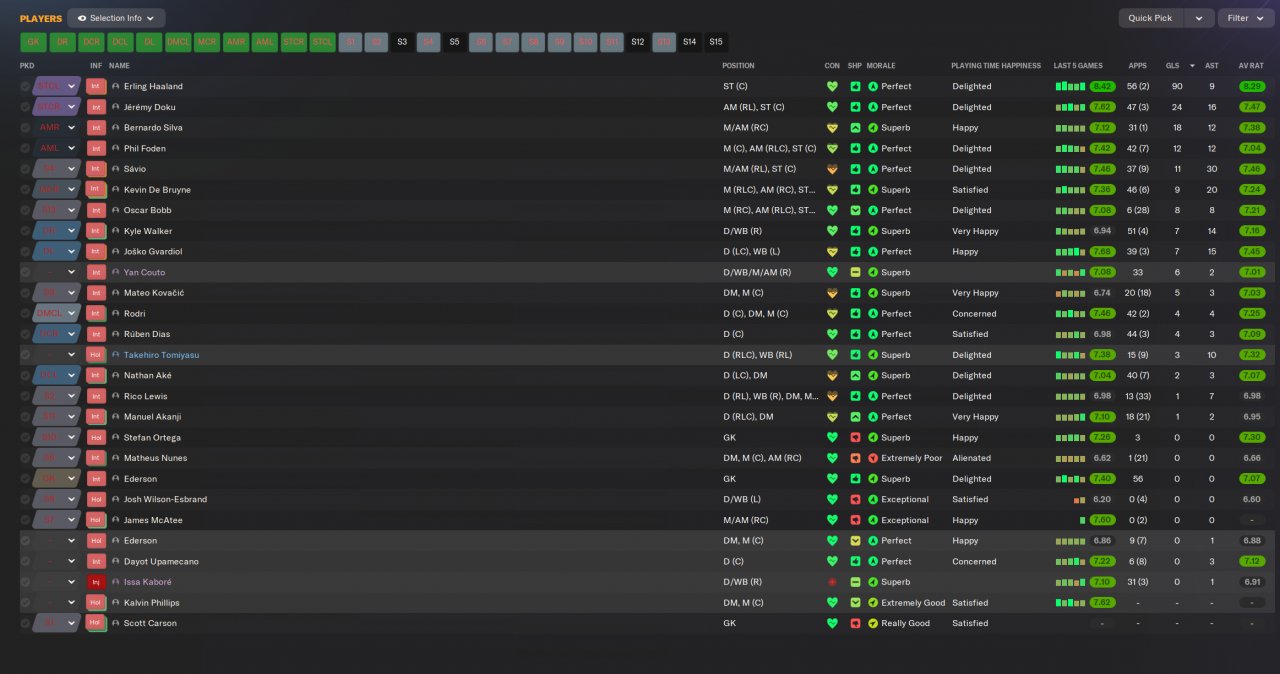The image size is (1280, 674).
Task: Open position dropdown for Bernardo Silva
Action: click(x=72, y=128)
